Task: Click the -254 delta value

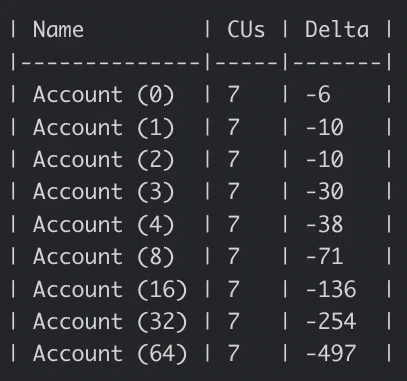Action: [x=331, y=321]
